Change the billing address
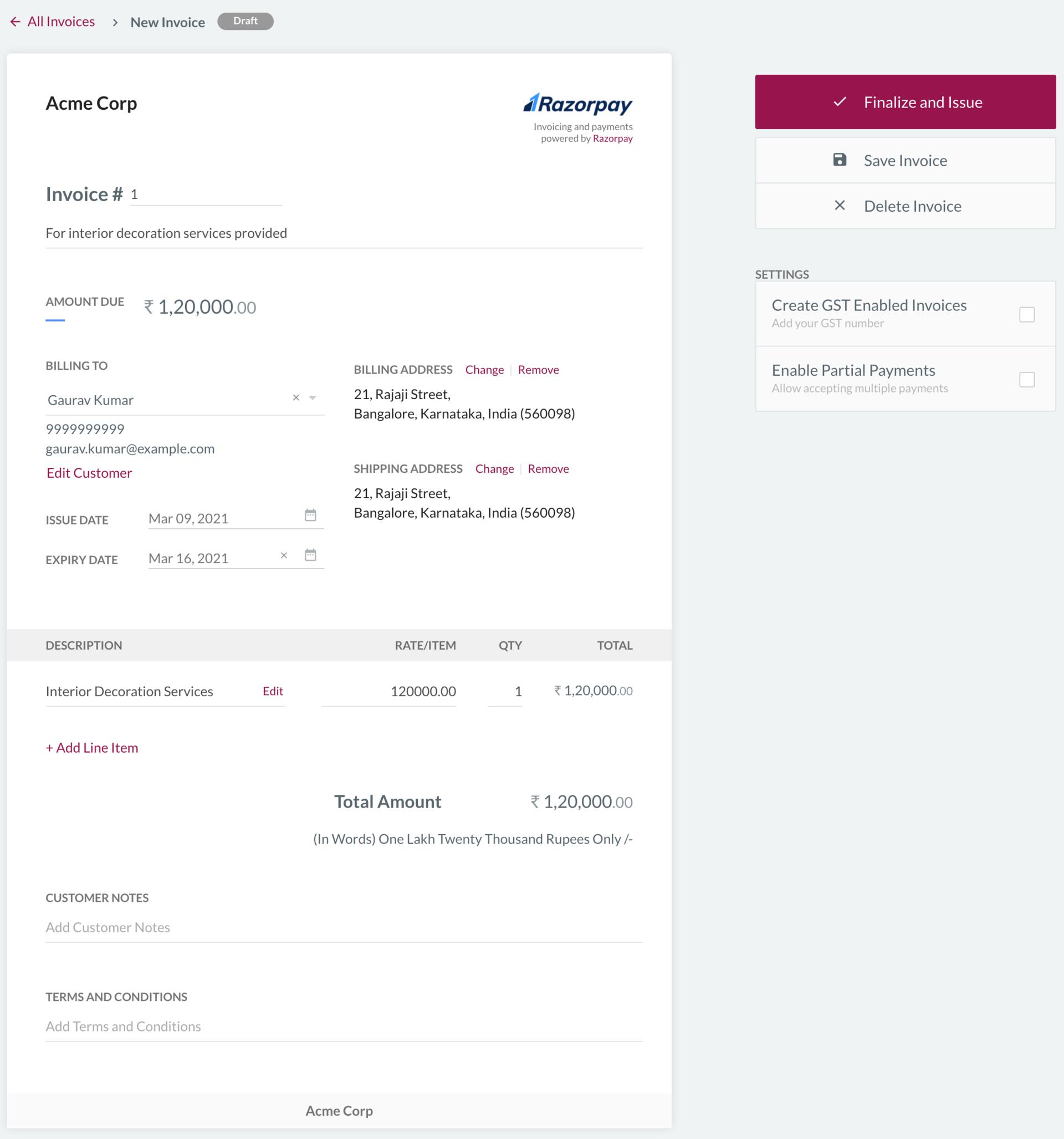The width and height of the screenshot is (1064, 1139). pyautogui.click(x=484, y=370)
